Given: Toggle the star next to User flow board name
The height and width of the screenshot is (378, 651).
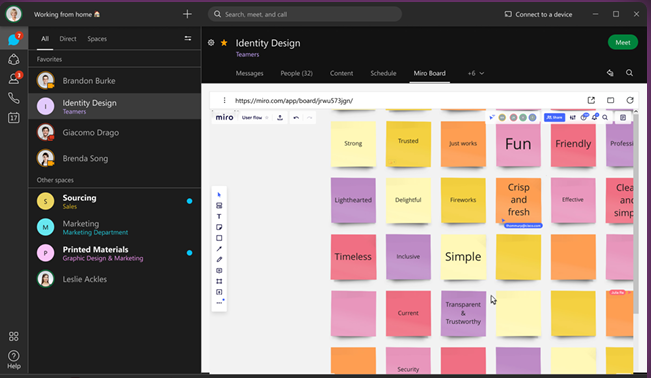Looking at the screenshot, I should coord(267,118).
